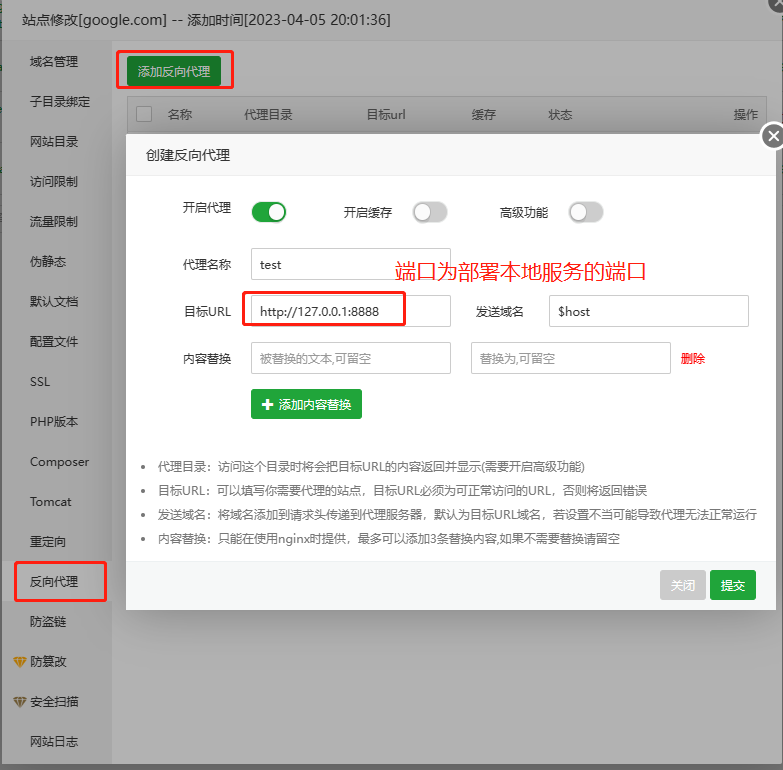Open the 反向代理 sidebar tab

[54, 582]
